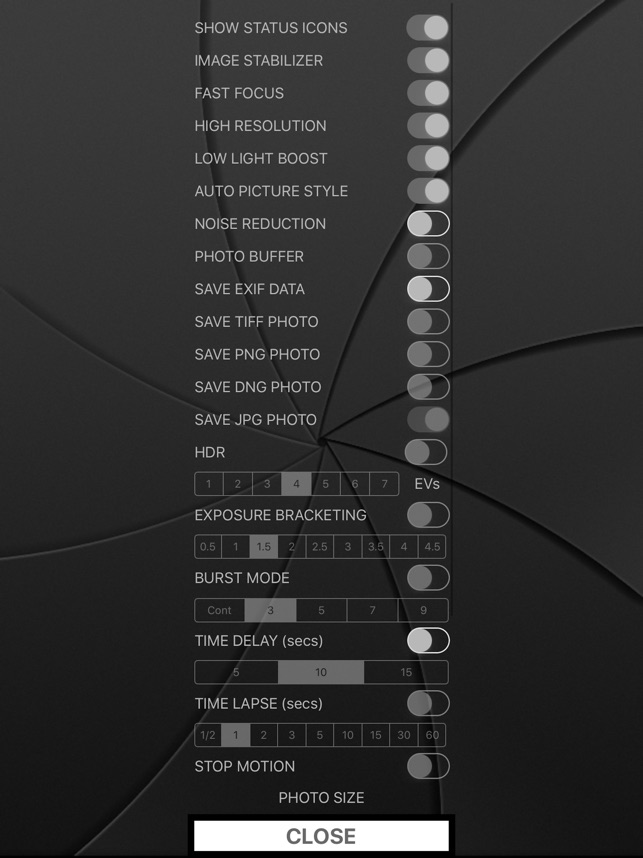Choose 30 second time lapse interval
Image resolution: width=643 pixels, height=858 pixels.
click(404, 735)
